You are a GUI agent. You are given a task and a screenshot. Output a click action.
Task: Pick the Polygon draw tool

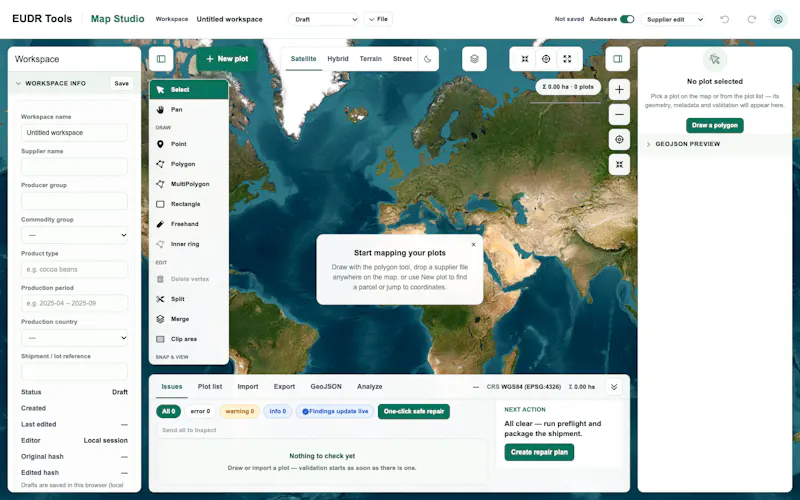coord(188,164)
